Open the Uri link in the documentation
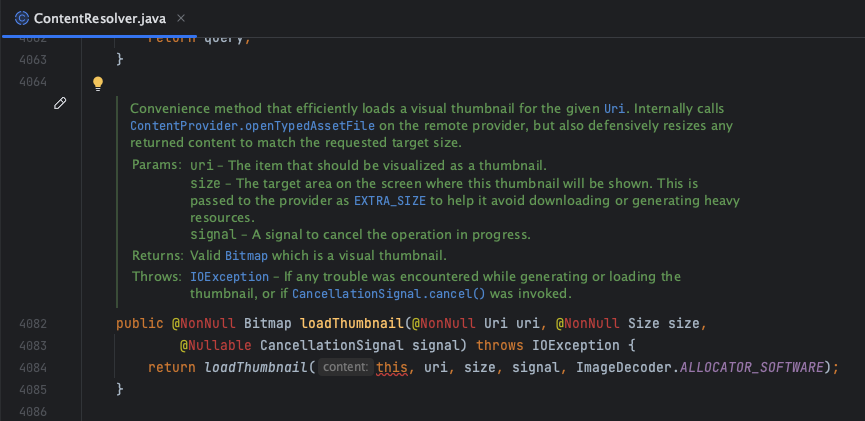This screenshot has height=421, width=865. (x=614, y=109)
